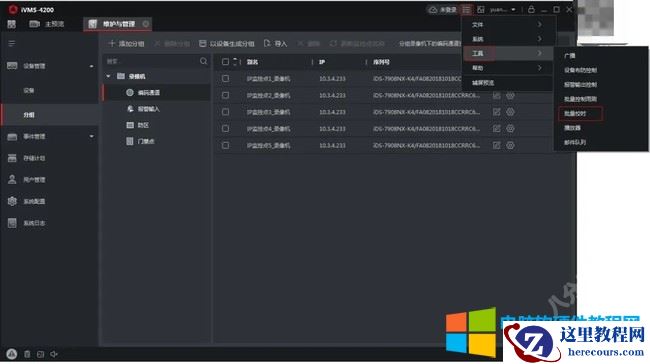This screenshot has width=650, height=364.
Task: Select 设备布防控制 in the tools submenu
Action: pos(580,70)
